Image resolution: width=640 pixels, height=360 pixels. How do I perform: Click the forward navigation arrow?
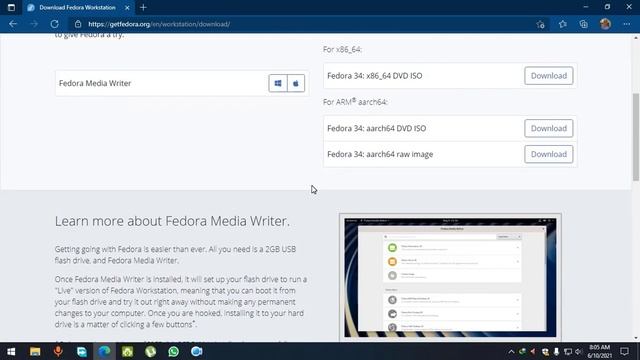33,24
